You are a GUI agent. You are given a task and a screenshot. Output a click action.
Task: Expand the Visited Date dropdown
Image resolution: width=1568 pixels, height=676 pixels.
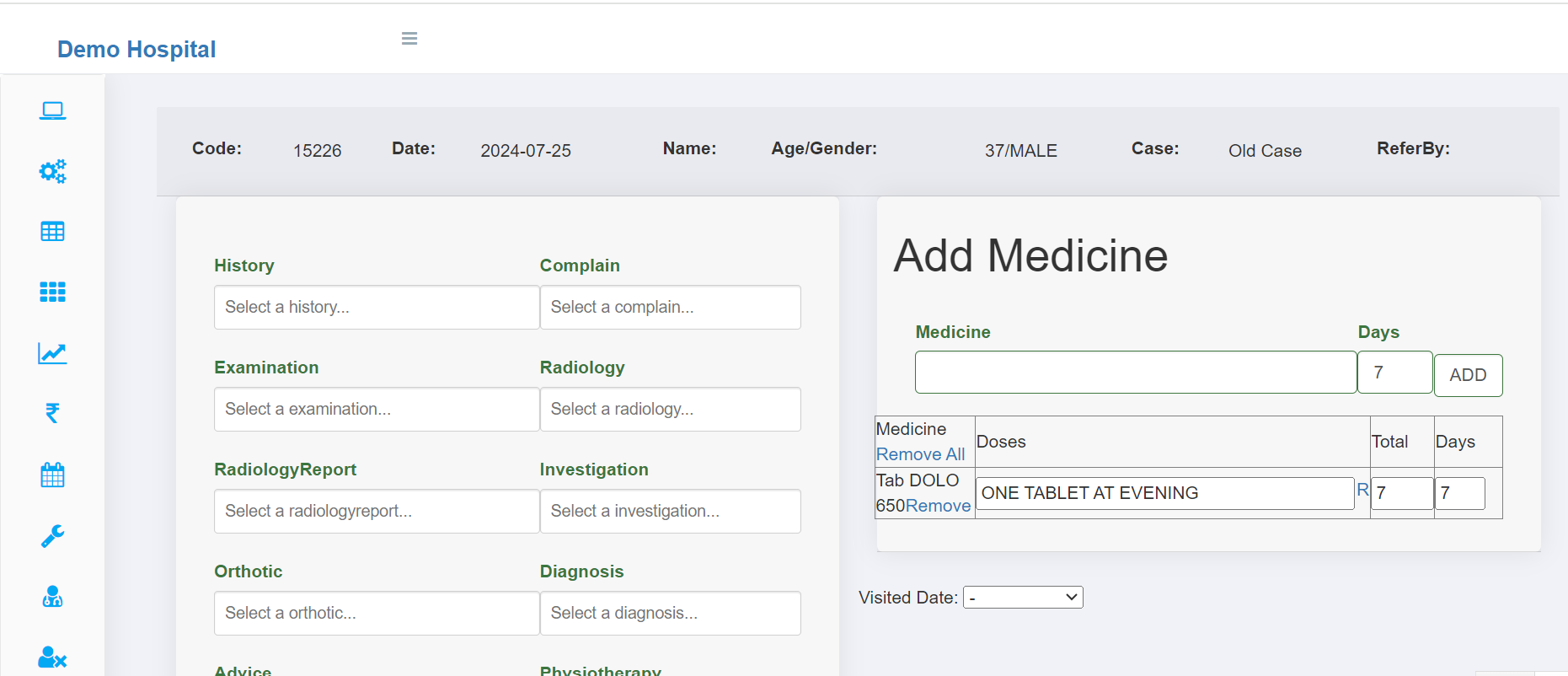[x=1022, y=598]
